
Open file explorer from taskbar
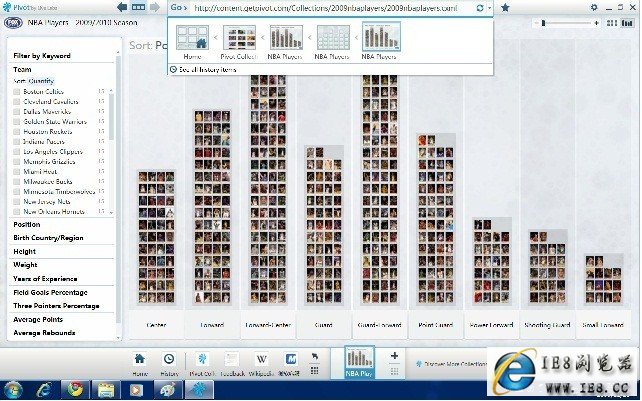tap(106, 390)
